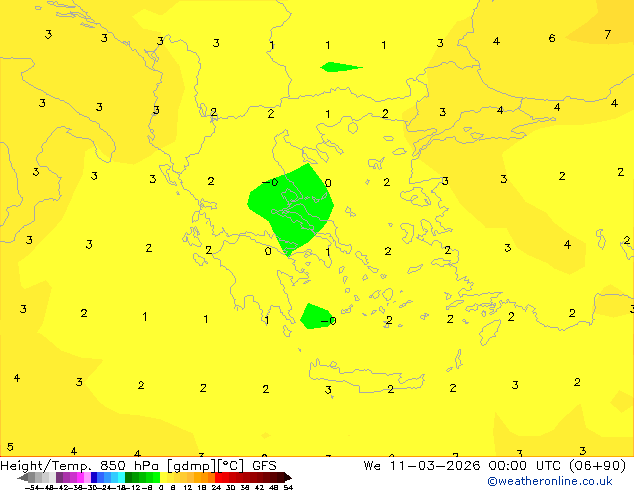Click the thin green sliver near the map top

point(341,67)
